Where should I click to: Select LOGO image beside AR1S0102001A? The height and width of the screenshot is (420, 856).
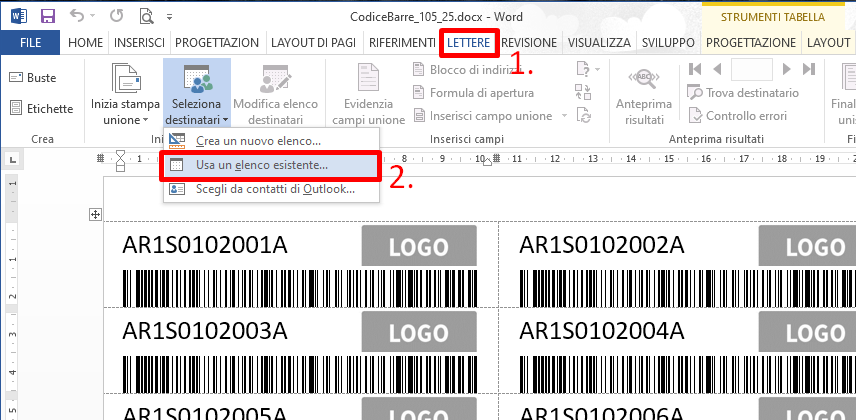419,246
